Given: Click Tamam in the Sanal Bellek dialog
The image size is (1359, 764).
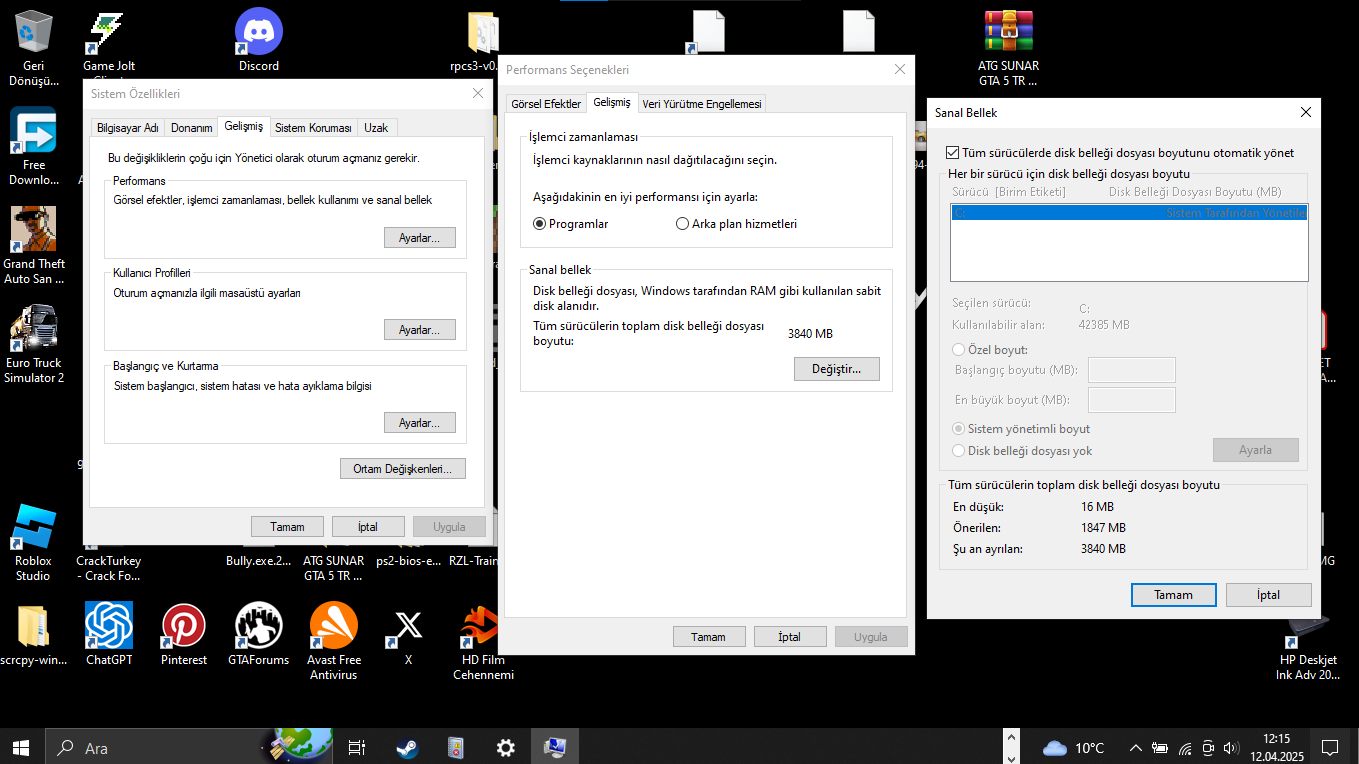Looking at the screenshot, I should point(1174,595).
